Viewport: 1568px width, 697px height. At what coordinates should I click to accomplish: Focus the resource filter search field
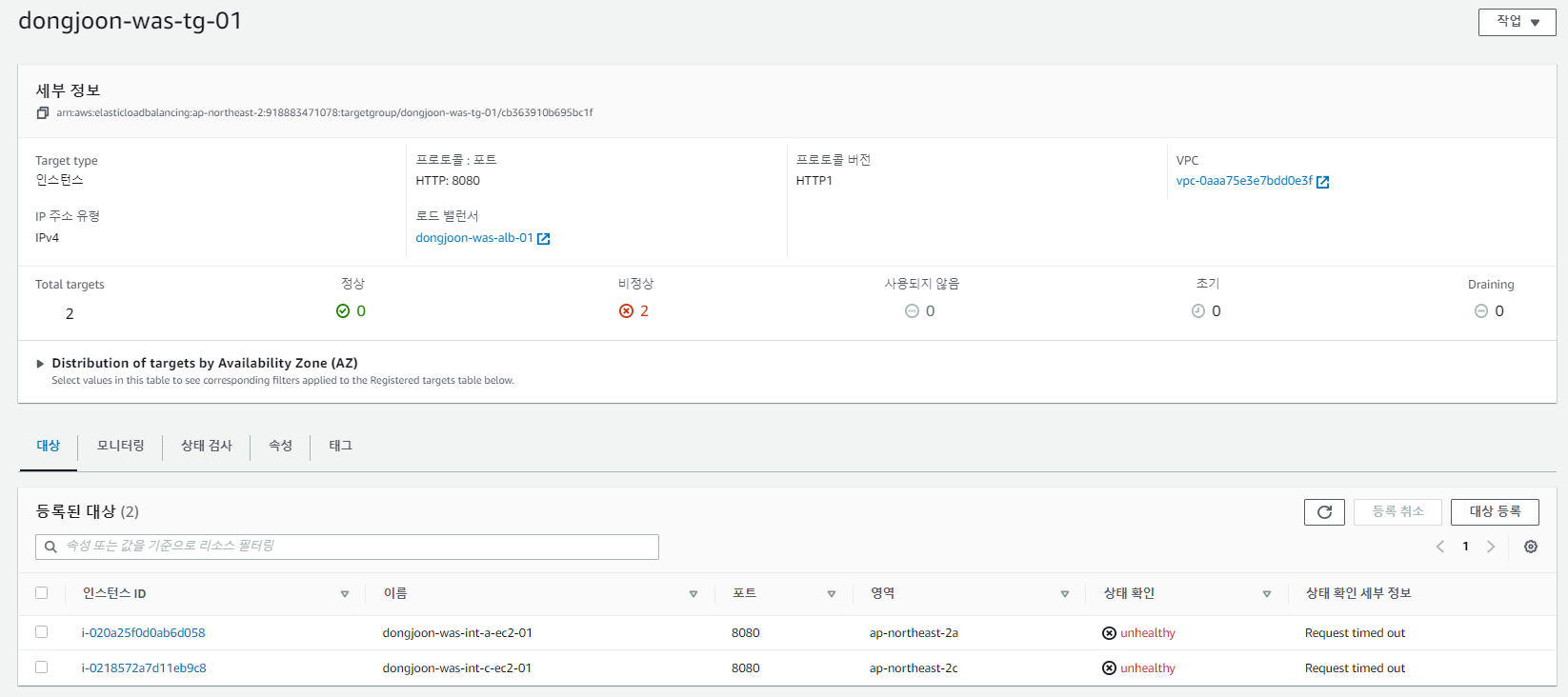click(347, 547)
